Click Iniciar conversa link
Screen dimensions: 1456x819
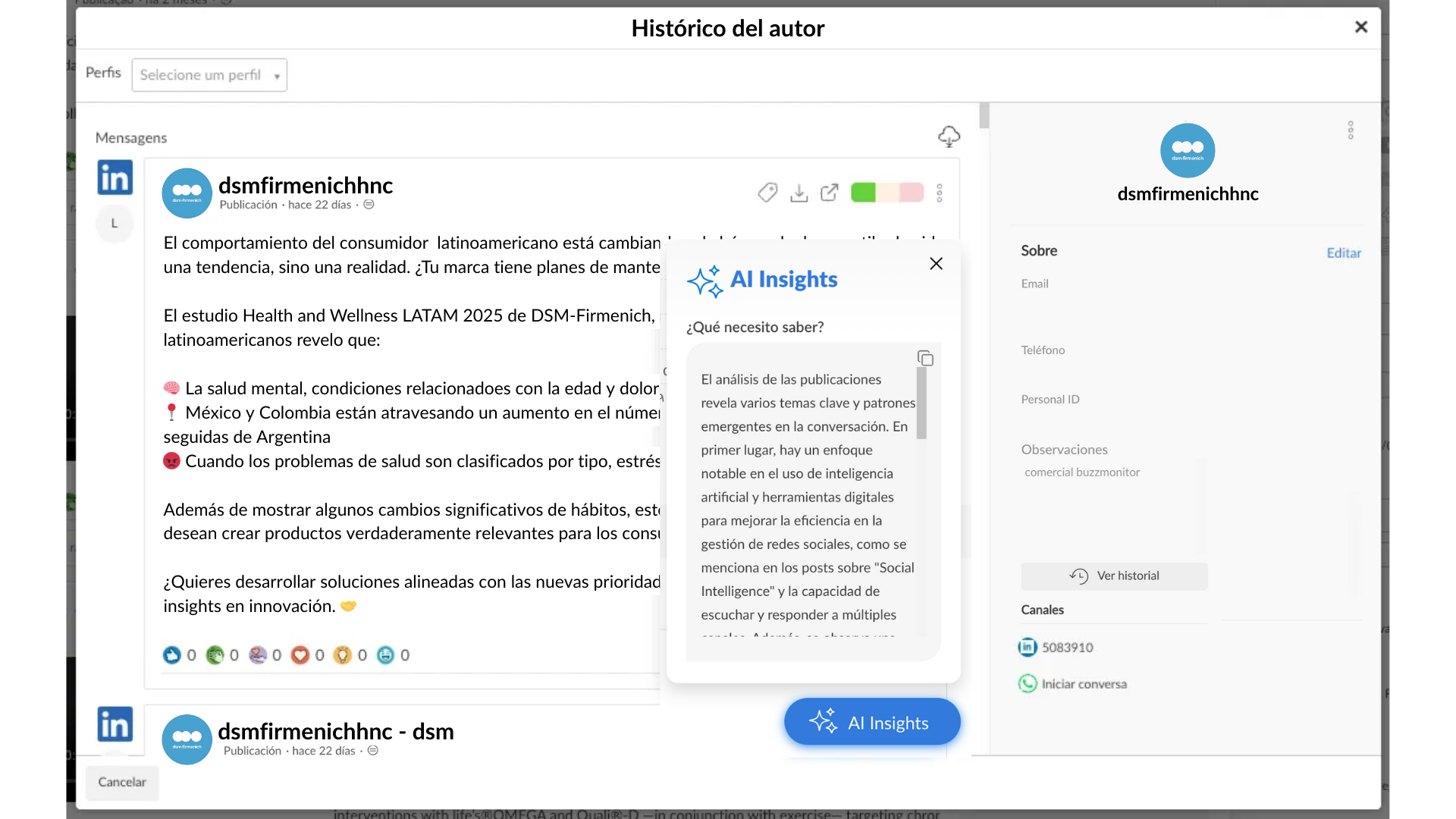(x=1084, y=684)
